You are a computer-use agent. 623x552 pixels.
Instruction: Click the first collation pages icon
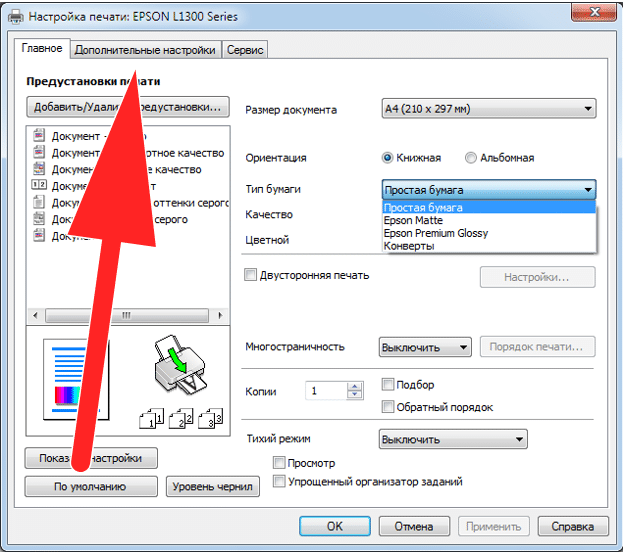(151, 418)
